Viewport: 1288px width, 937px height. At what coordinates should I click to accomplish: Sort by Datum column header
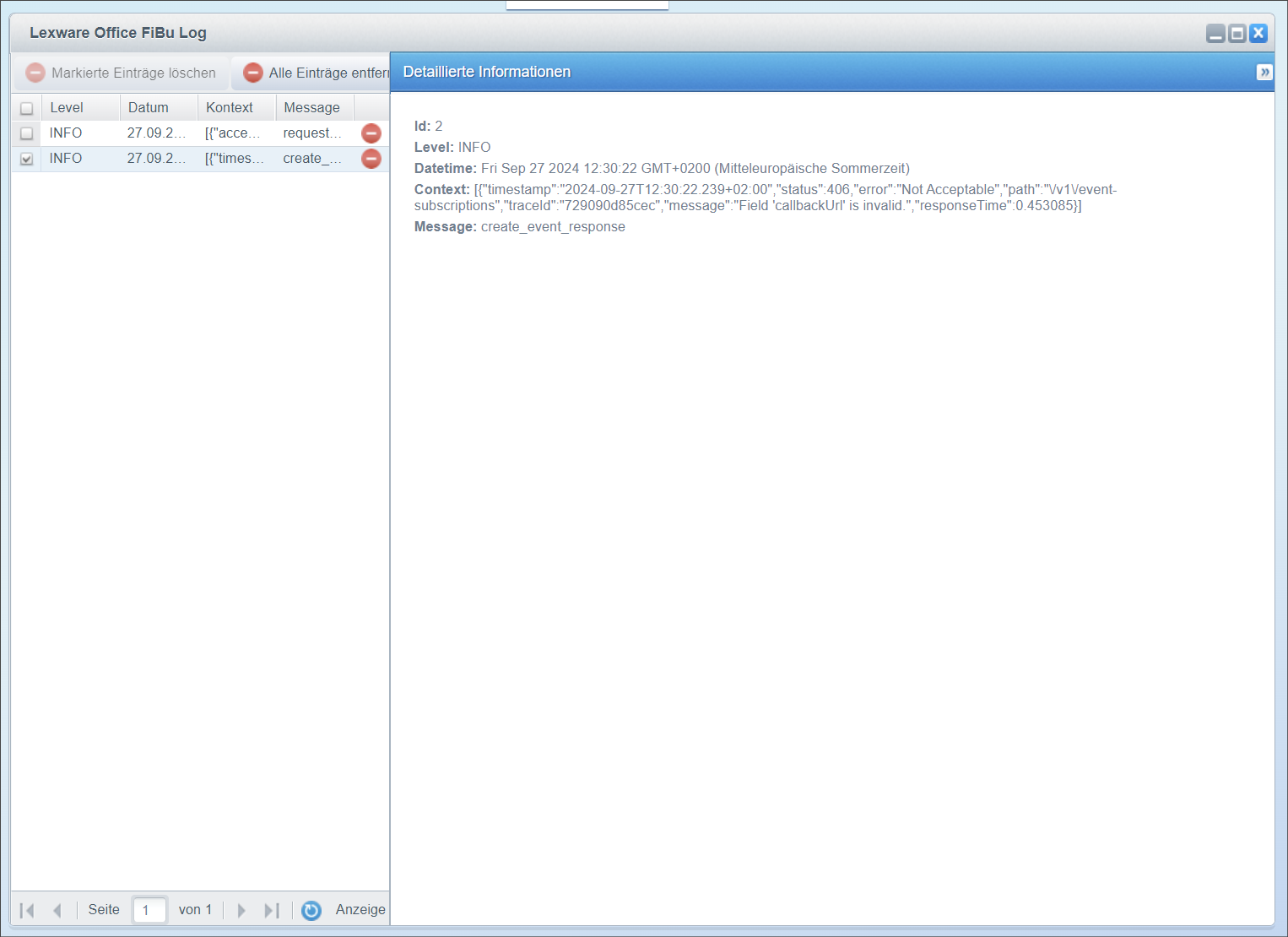(159, 108)
